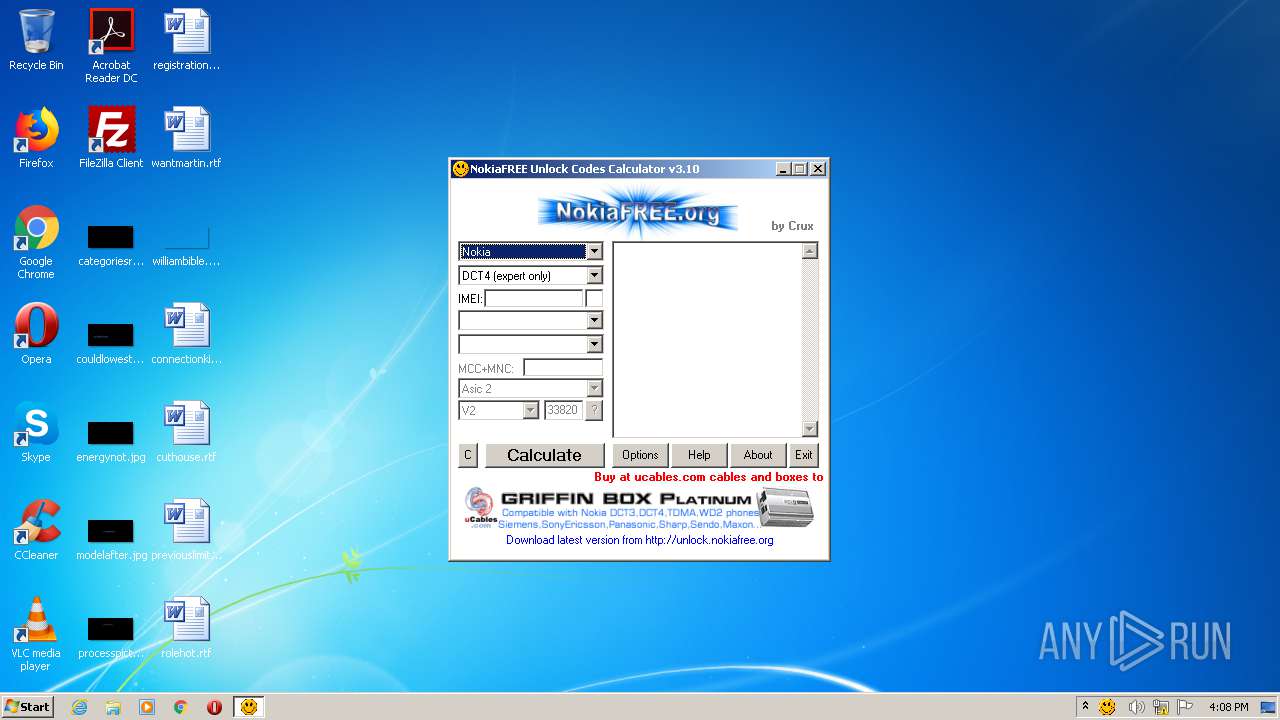
Task: Click smiley icon in system tray
Action: coord(1108,707)
